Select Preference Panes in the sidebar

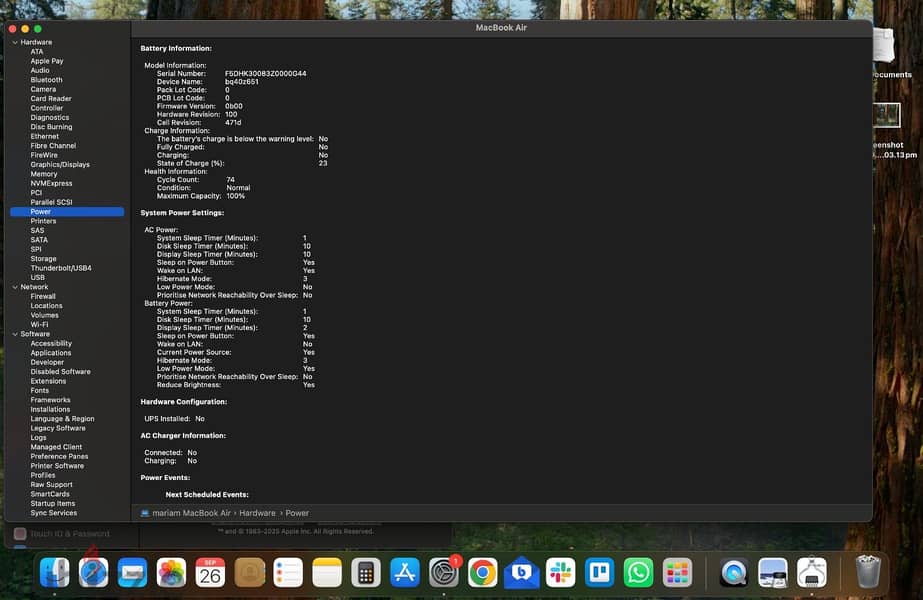(59, 457)
